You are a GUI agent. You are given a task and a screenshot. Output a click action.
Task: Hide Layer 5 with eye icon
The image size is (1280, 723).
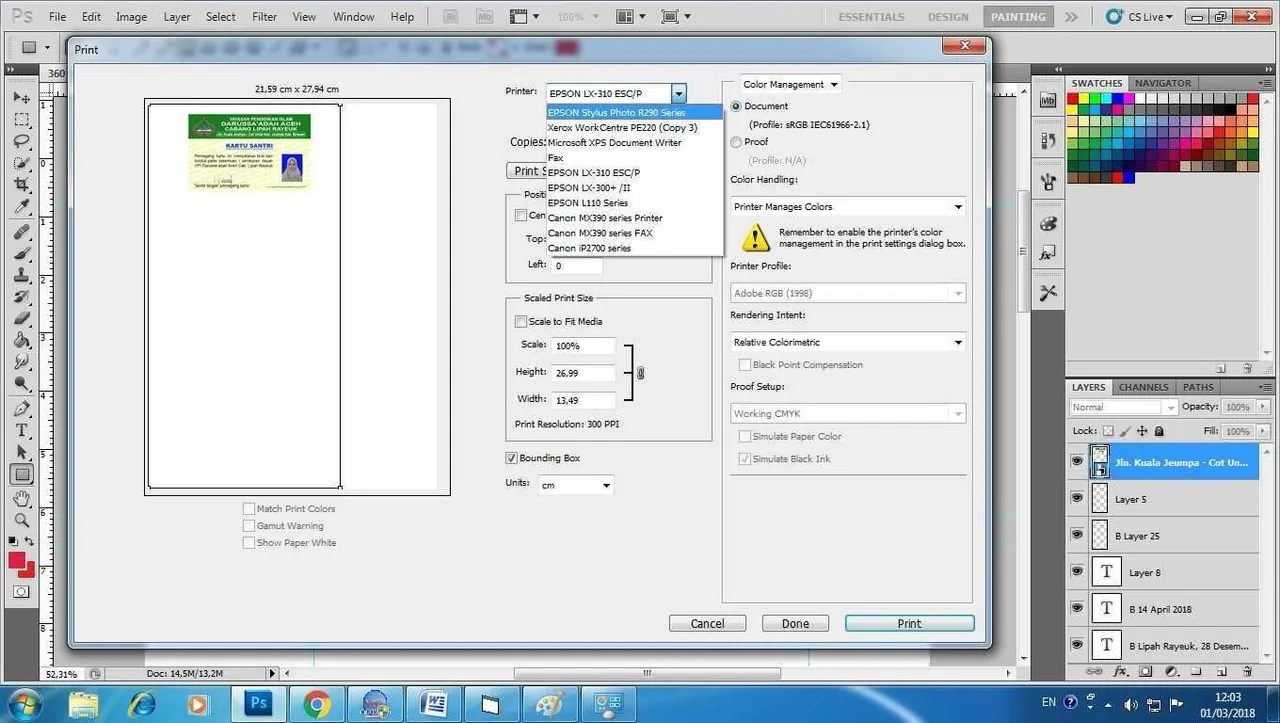[x=1077, y=498]
